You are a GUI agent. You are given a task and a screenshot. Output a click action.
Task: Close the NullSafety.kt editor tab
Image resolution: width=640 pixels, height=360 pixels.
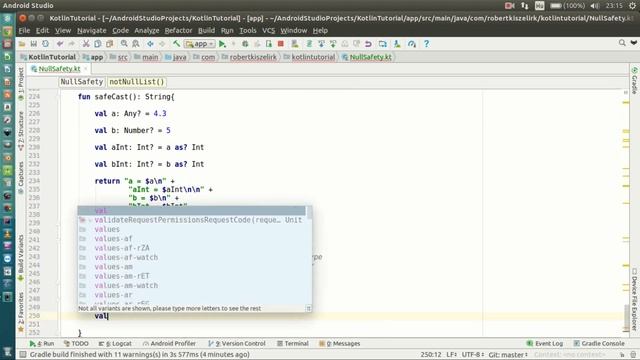click(85, 69)
